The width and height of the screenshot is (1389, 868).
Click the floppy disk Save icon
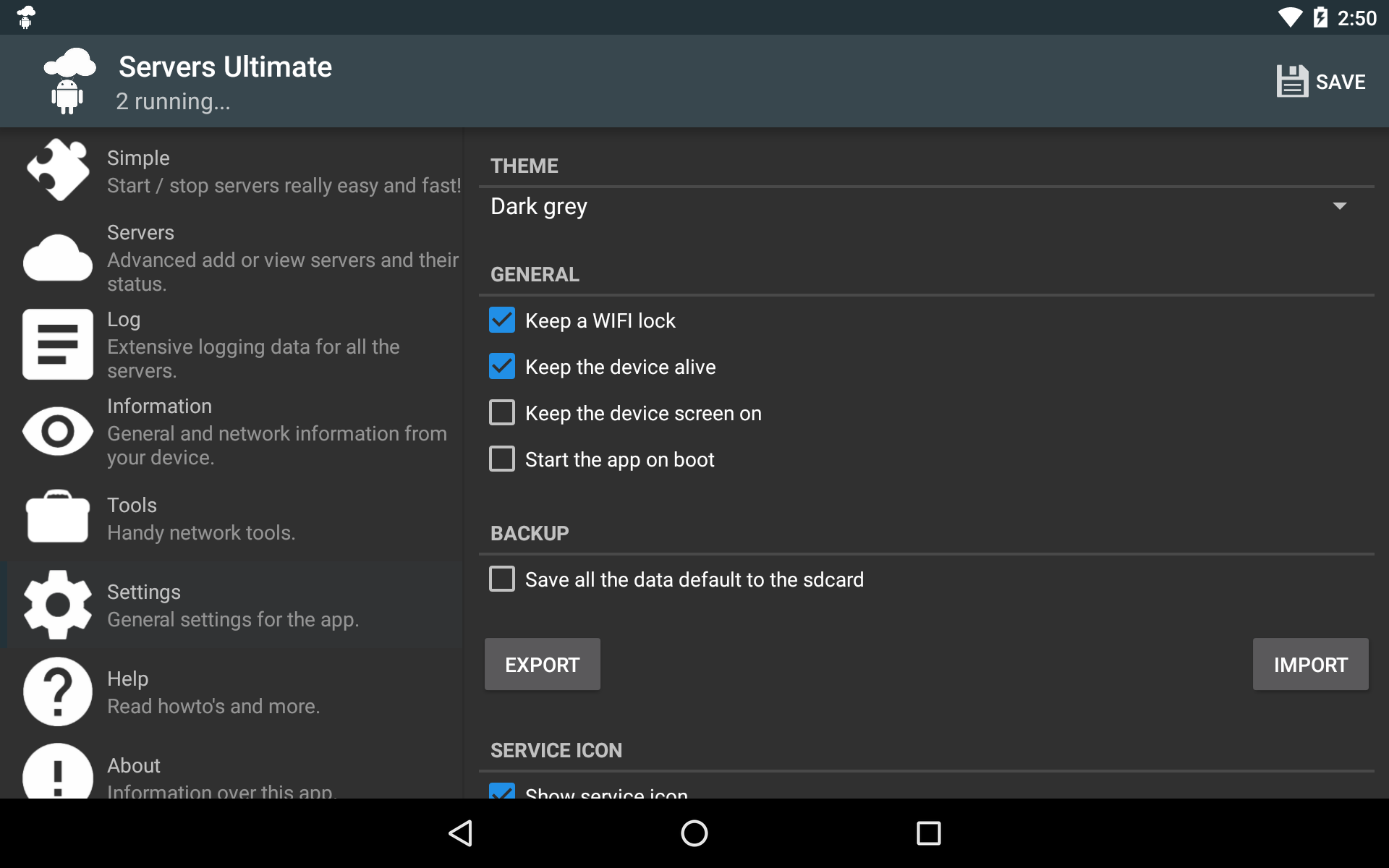pyautogui.click(x=1292, y=81)
